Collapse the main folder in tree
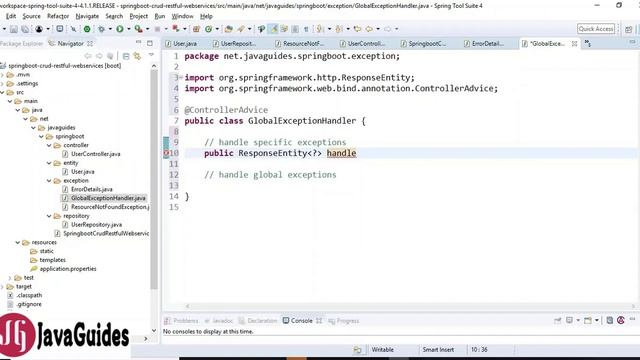This screenshot has width=640, height=360. (x=10, y=101)
